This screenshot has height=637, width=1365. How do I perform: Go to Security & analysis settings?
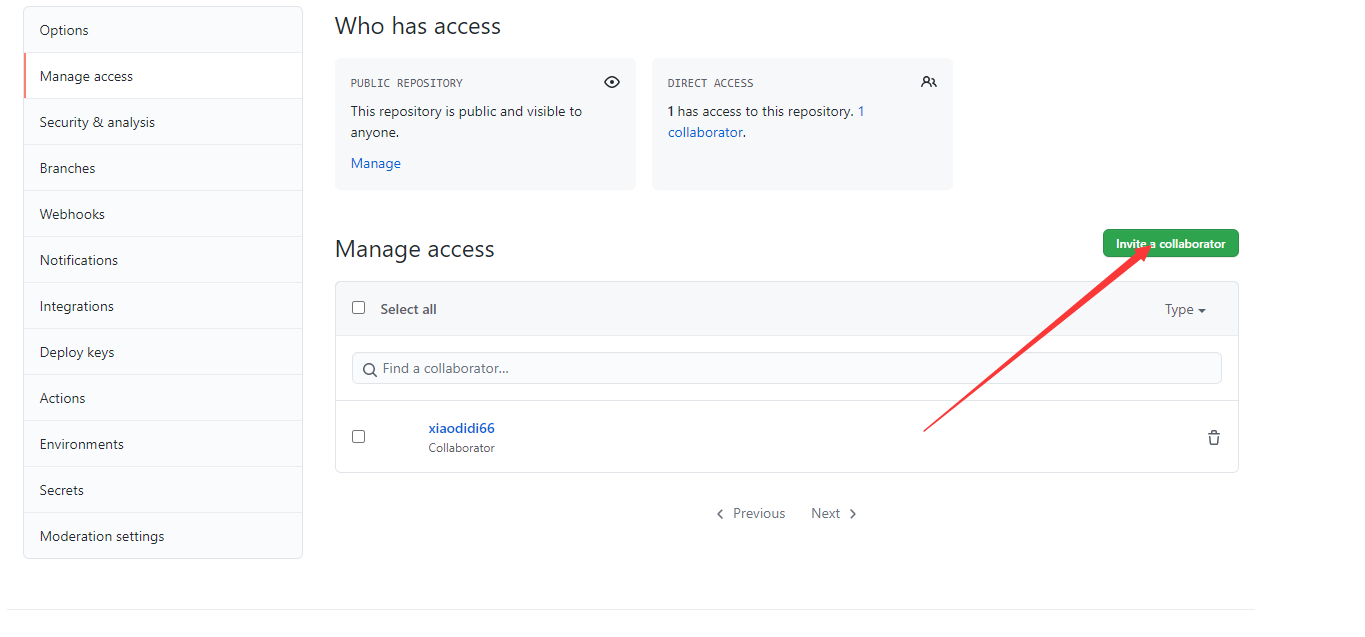[x=97, y=122]
